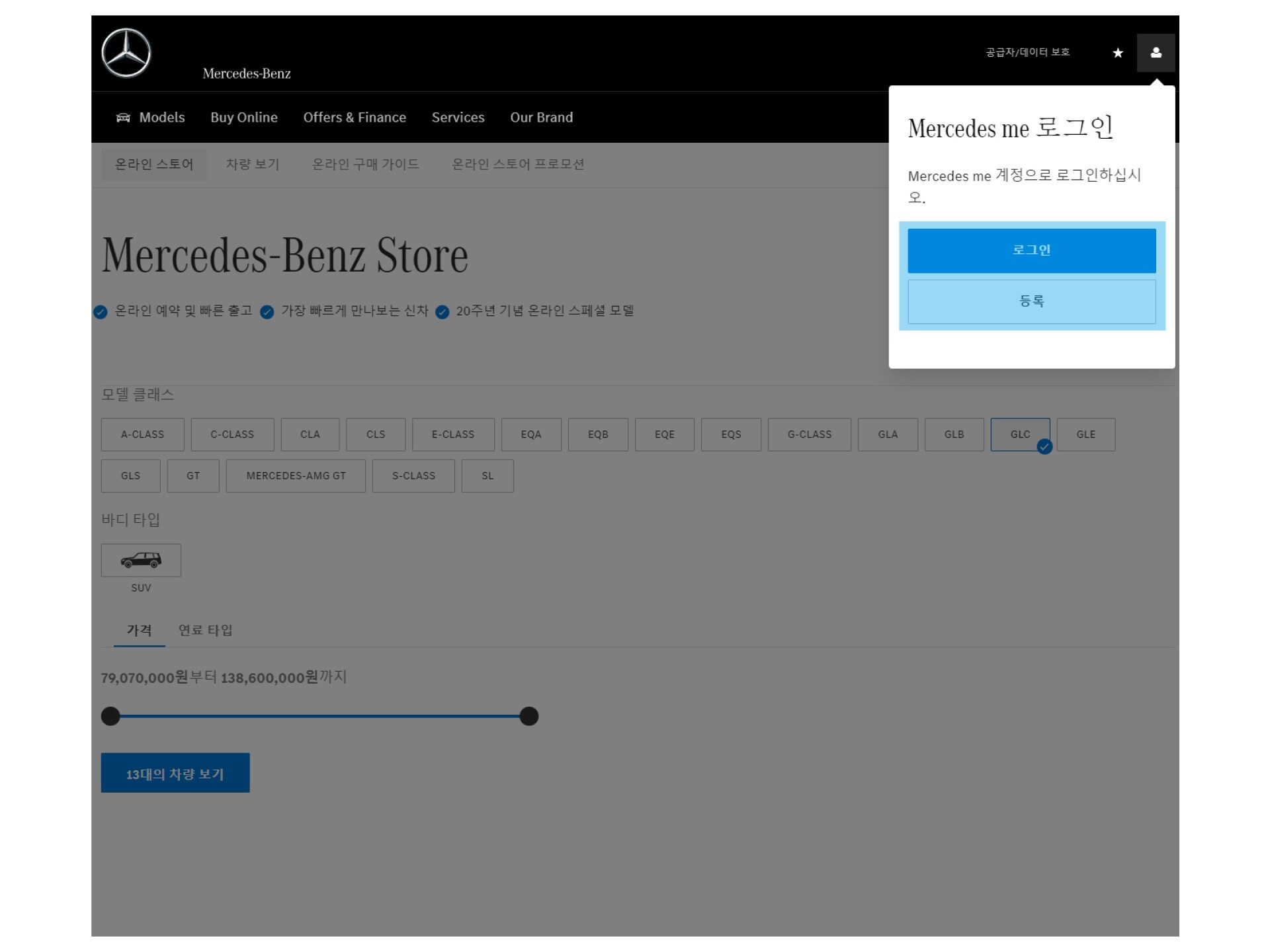Click the user profile icon
Viewport: 1270px width, 952px height.
(x=1156, y=53)
